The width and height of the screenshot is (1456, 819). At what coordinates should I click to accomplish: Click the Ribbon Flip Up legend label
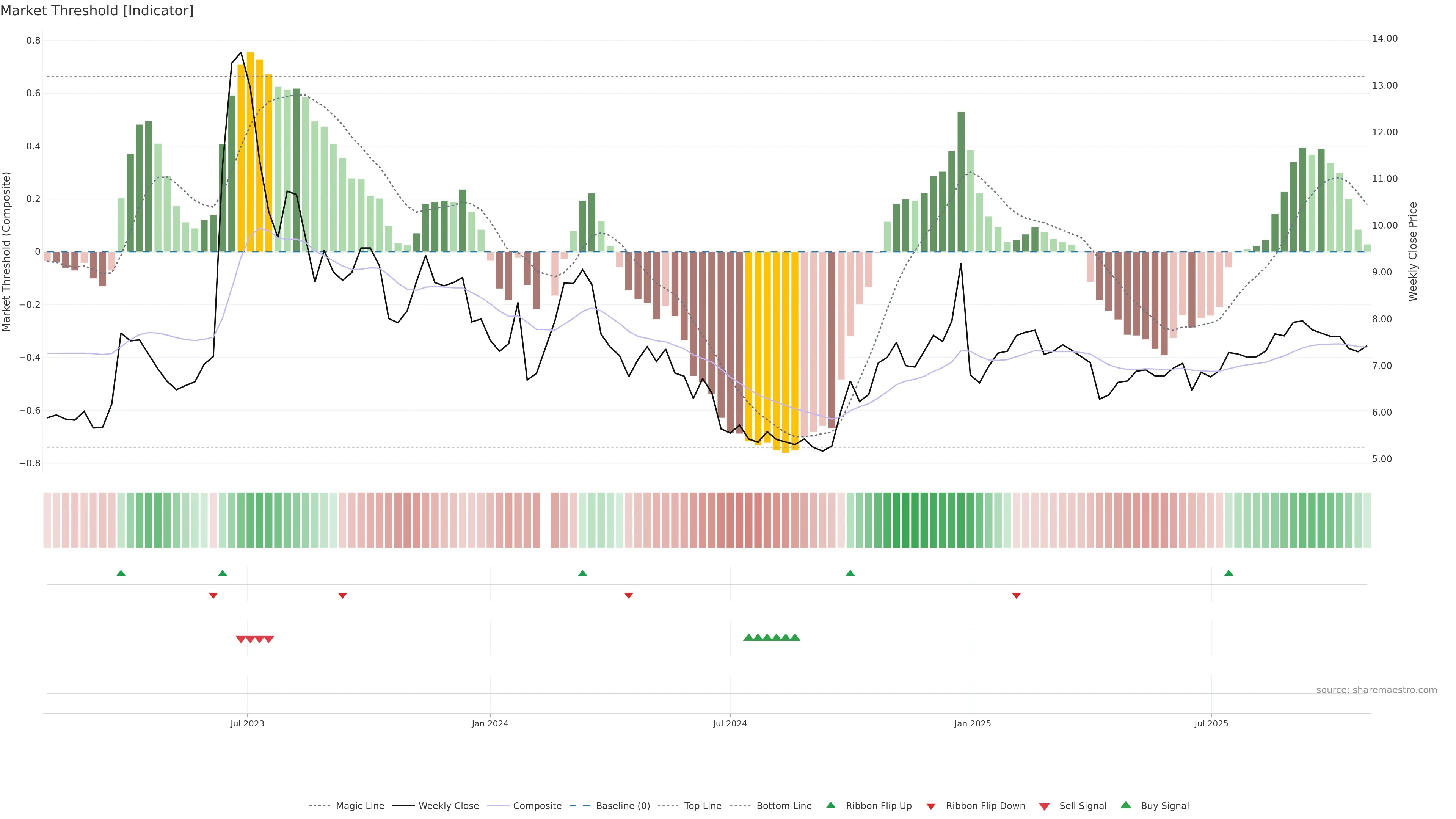point(879,806)
